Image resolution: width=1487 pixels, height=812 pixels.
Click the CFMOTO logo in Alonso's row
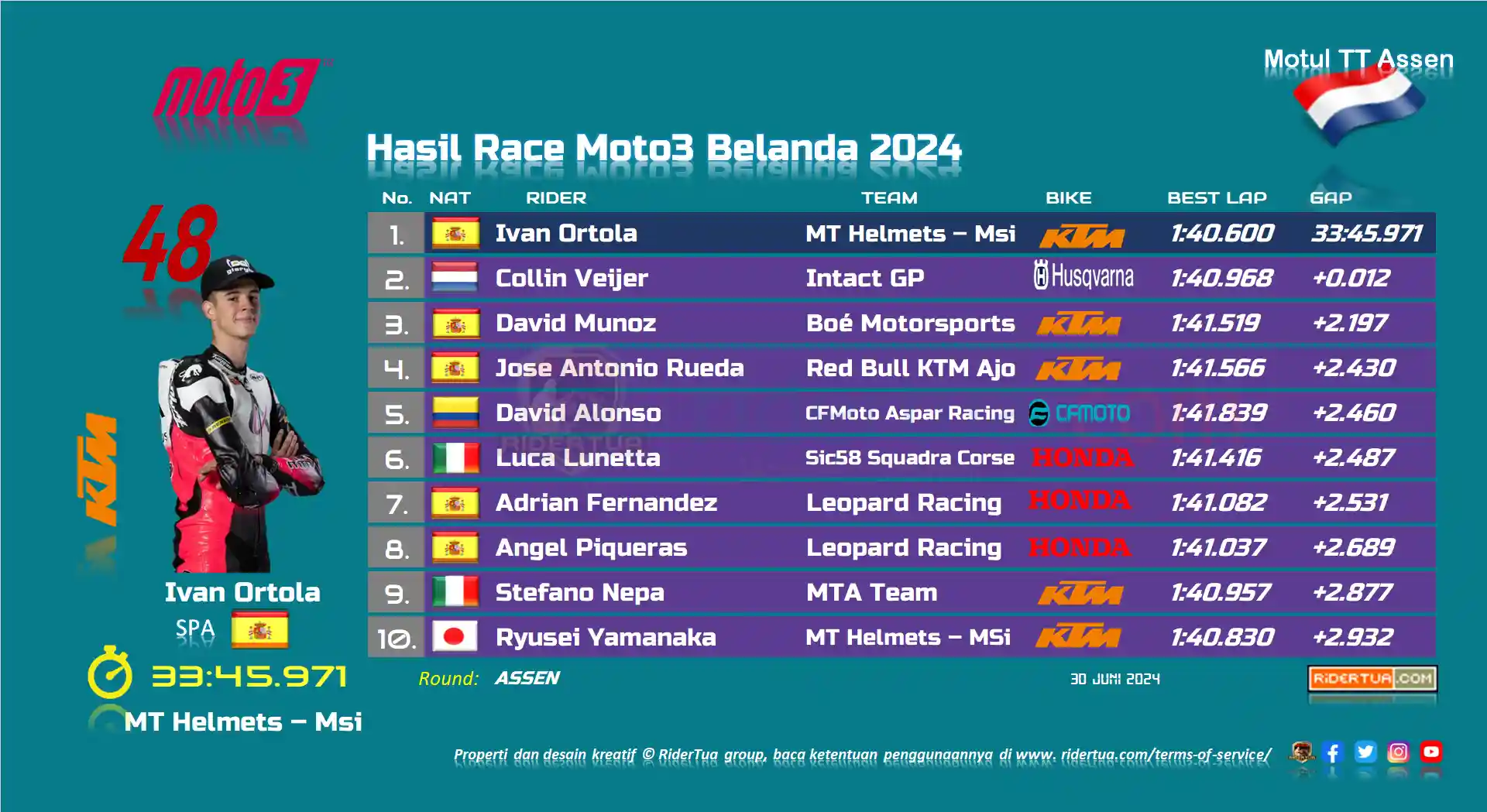(x=1080, y=413)
